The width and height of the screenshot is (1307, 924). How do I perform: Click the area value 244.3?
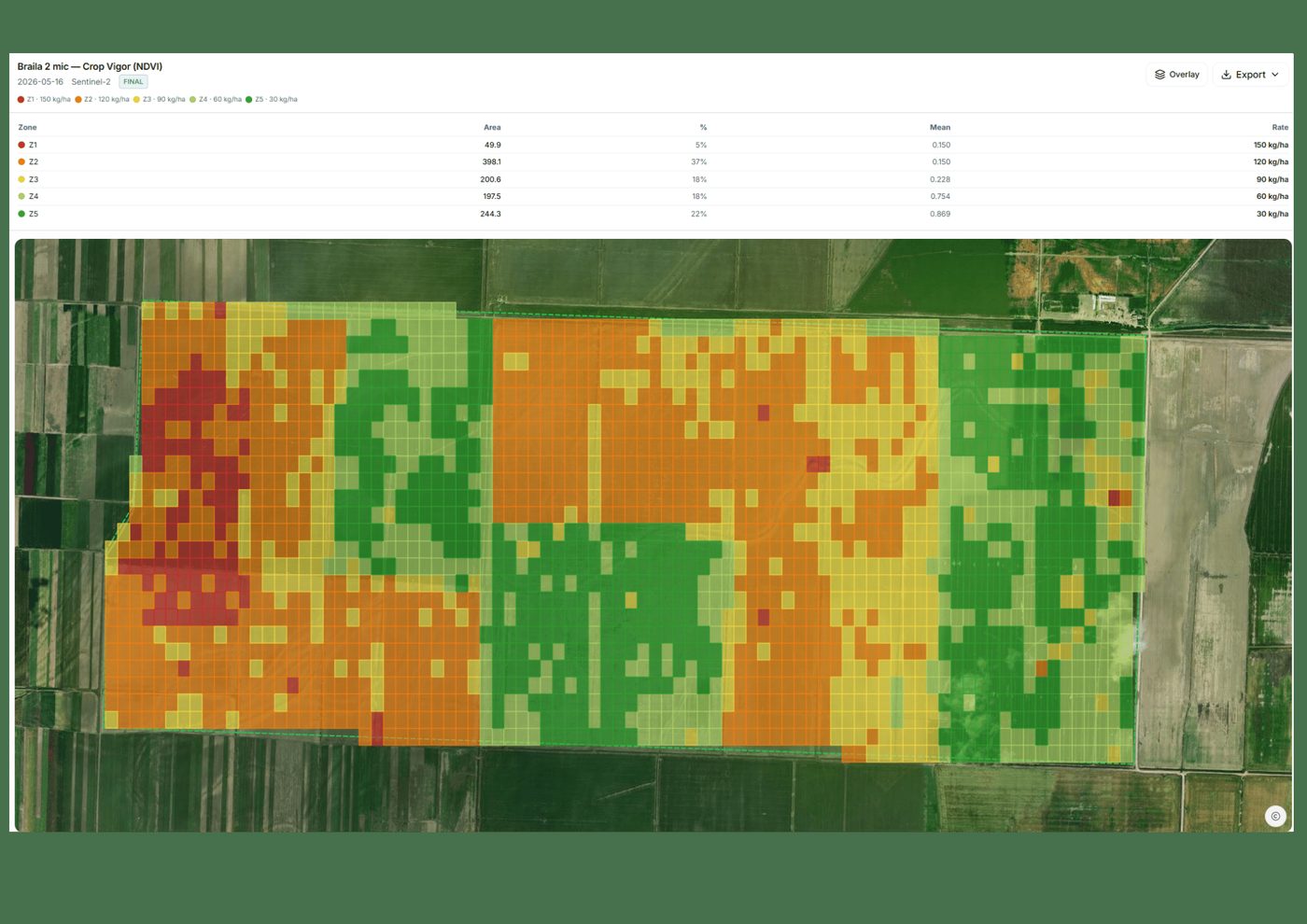point(491,215)
